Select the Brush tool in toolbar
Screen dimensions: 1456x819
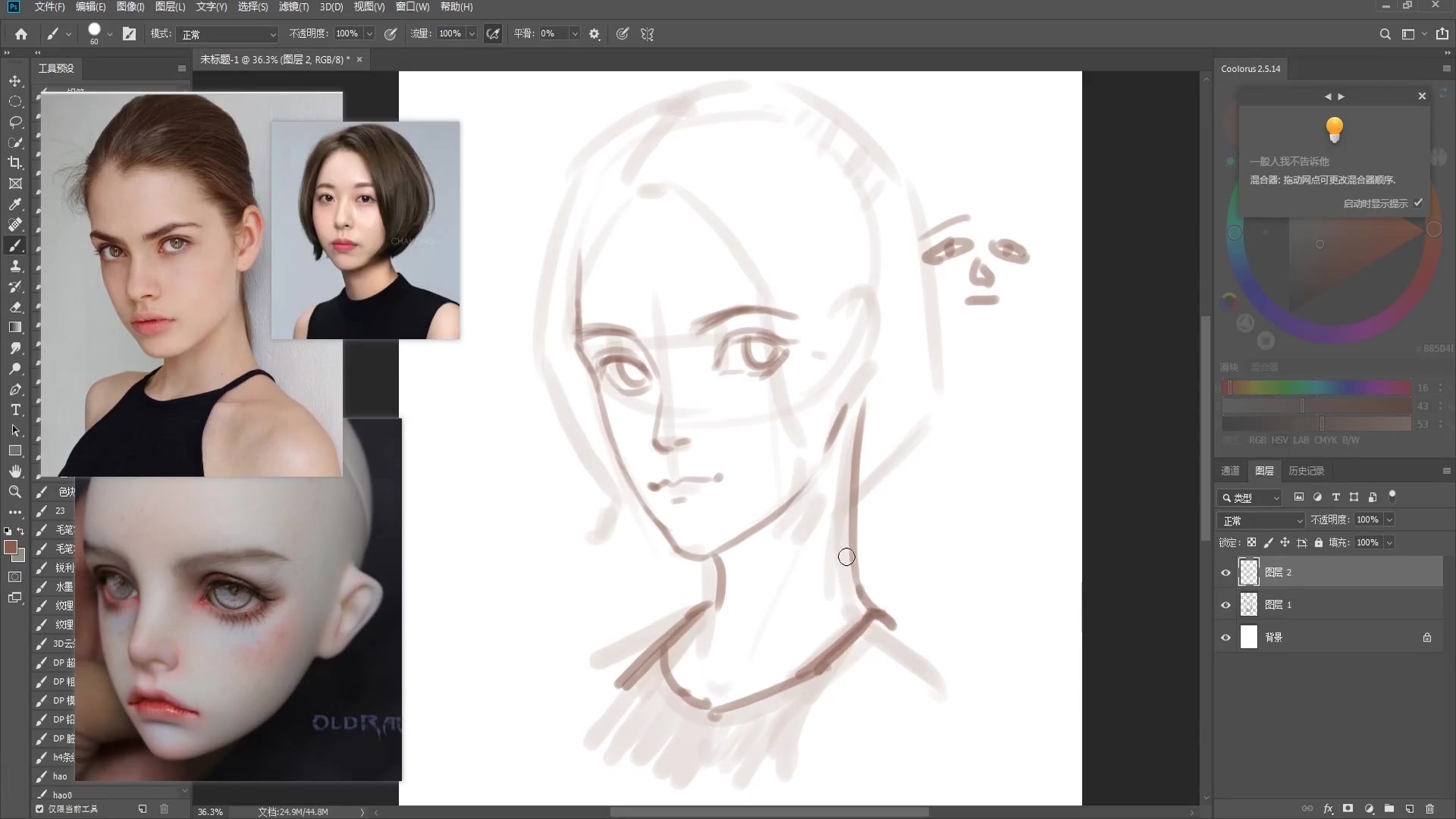15,245
